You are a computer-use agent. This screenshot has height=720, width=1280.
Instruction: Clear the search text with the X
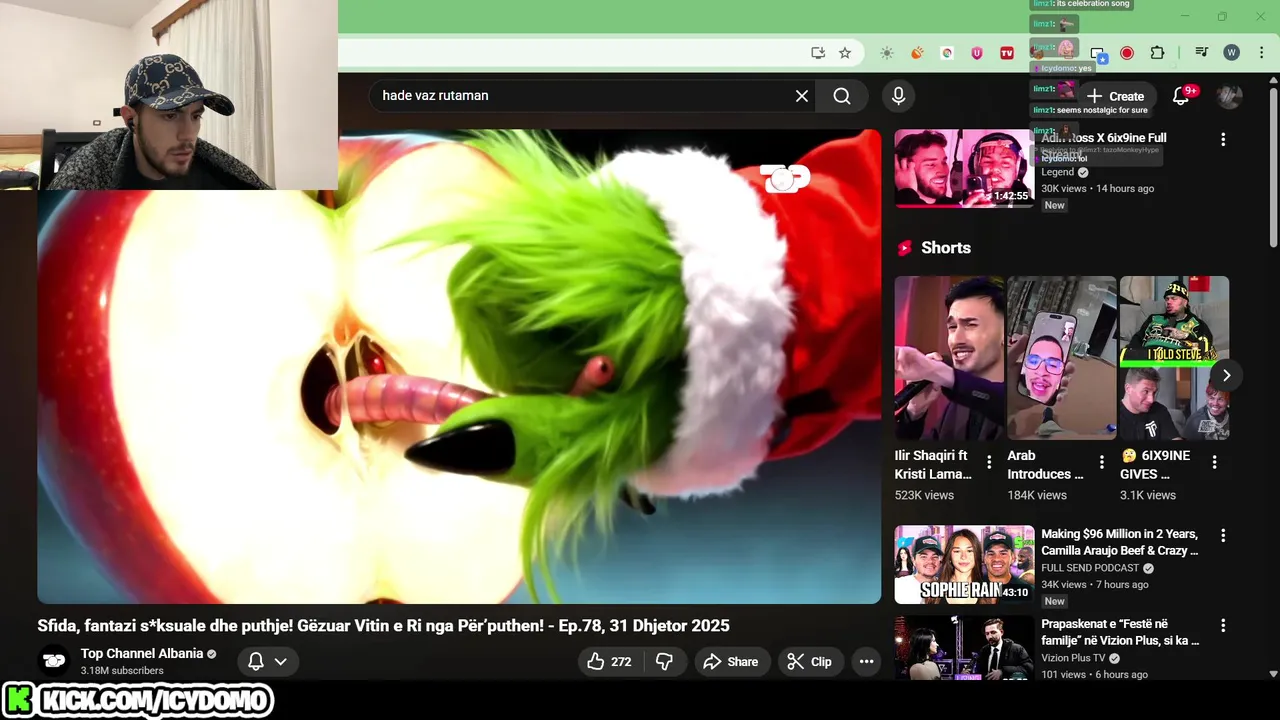(802, 96)
